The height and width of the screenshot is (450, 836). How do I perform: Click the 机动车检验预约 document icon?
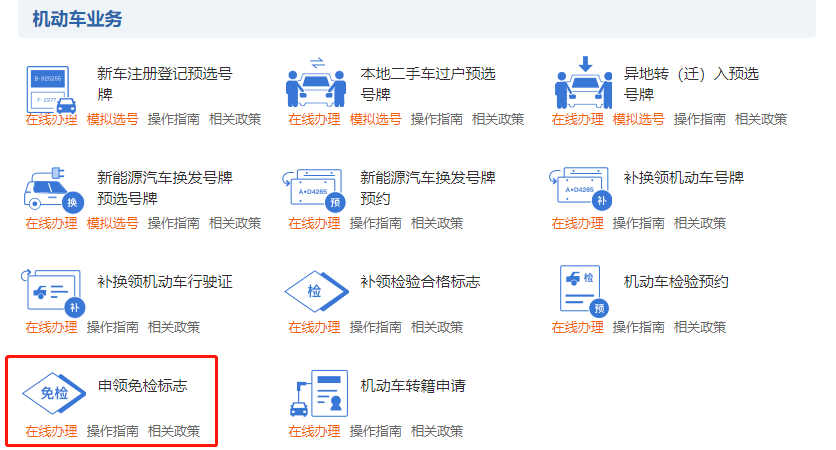pyautogui.click(x=584, y=291)
